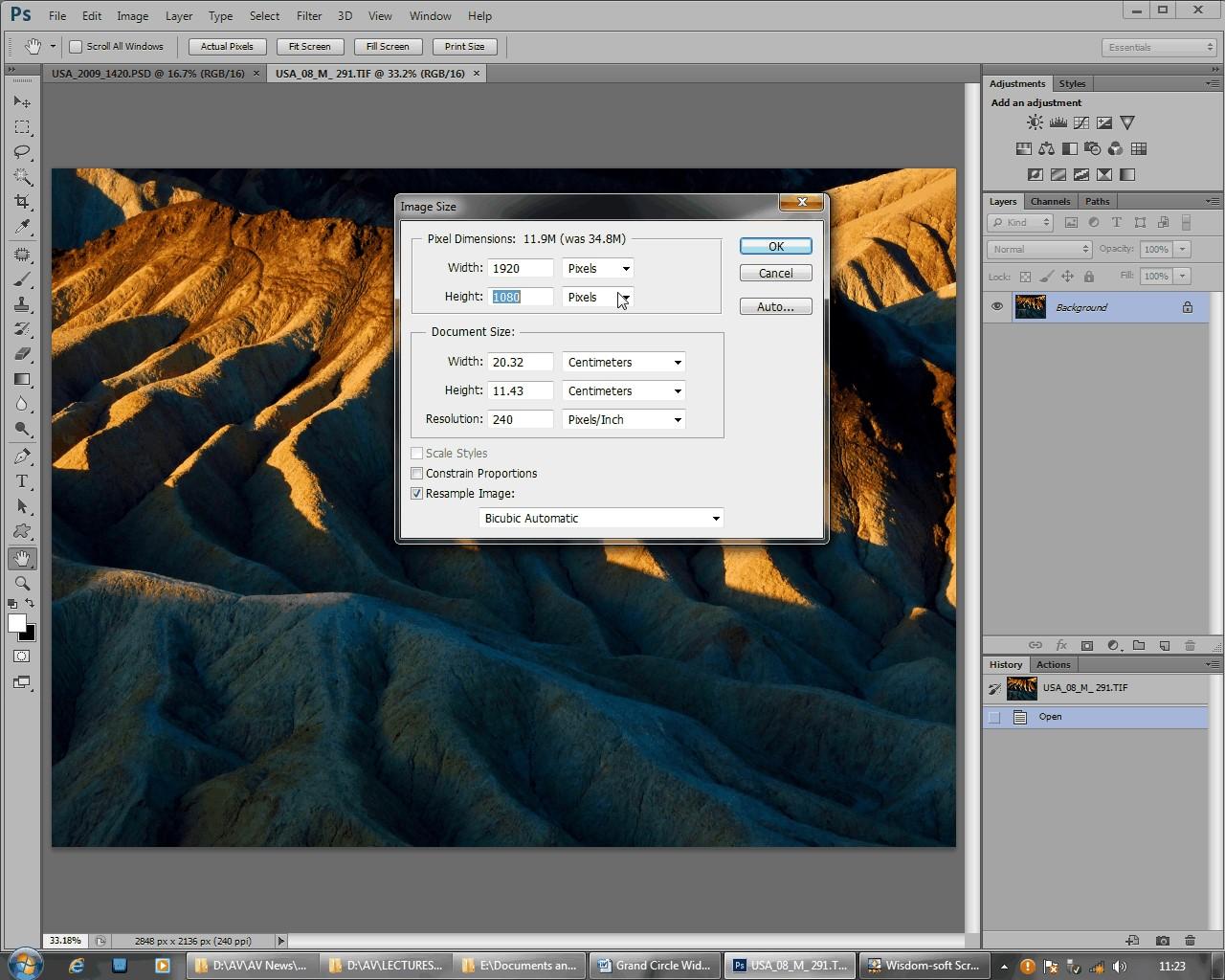Add a Brightness/Contrast adjustment

[x=1035, y=122]
